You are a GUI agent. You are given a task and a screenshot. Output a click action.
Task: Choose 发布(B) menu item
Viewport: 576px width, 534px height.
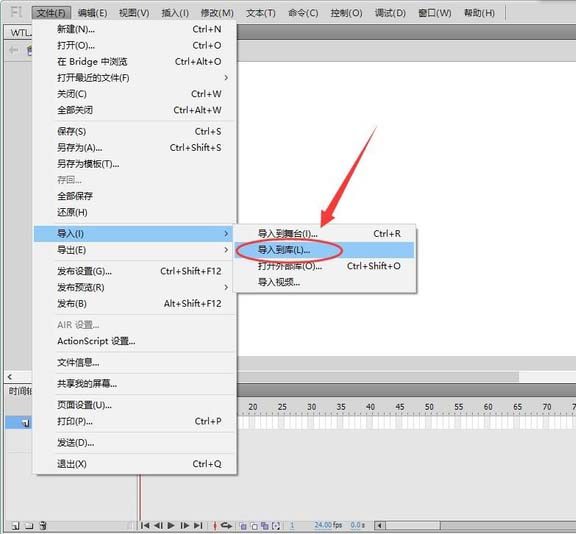pyautogui.click(x=134, y=303)
